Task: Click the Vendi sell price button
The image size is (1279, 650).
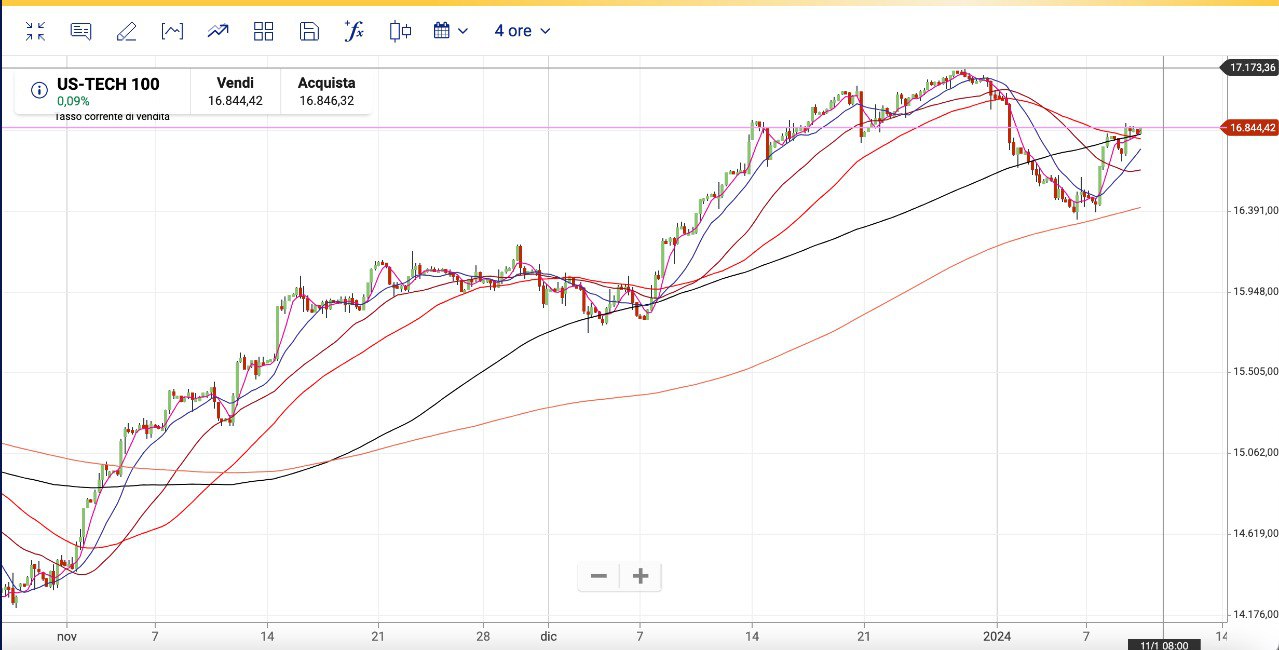Action: click(235, 91)
